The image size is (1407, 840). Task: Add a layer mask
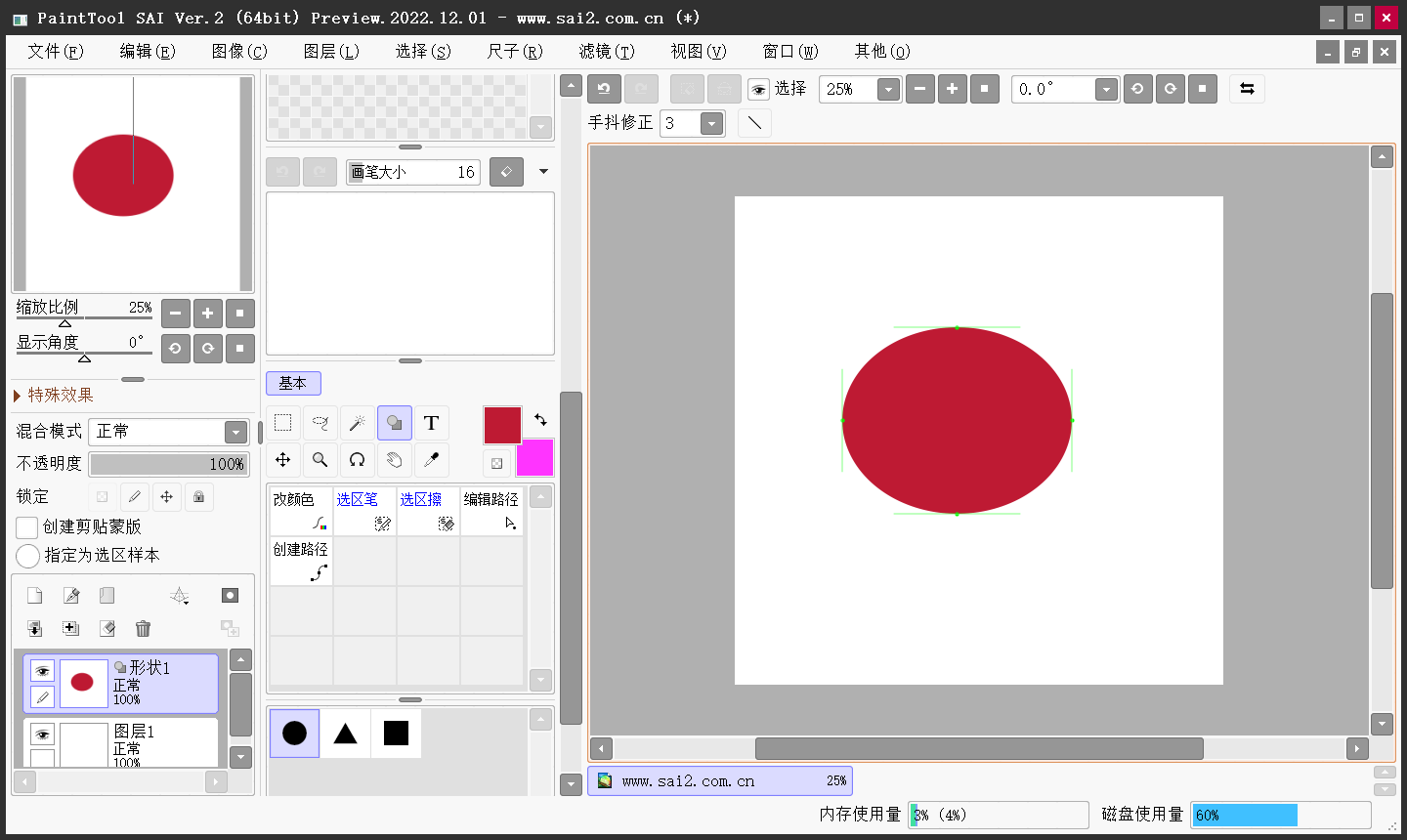point(230,596)
